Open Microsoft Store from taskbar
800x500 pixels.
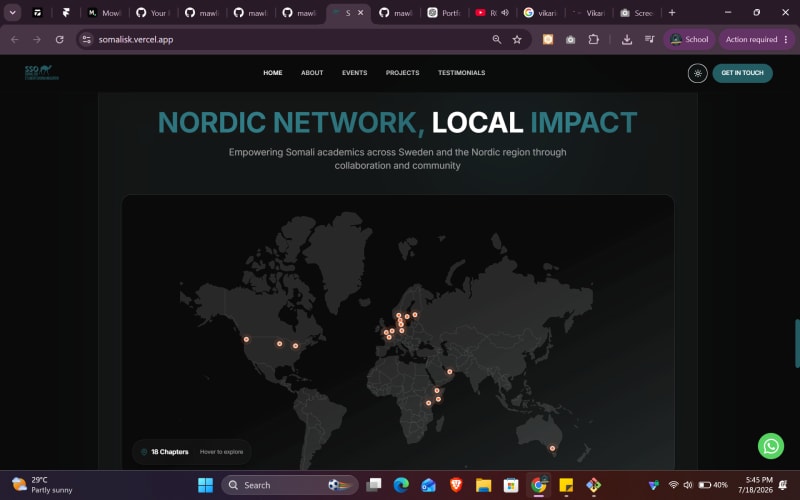coord(511,485)
